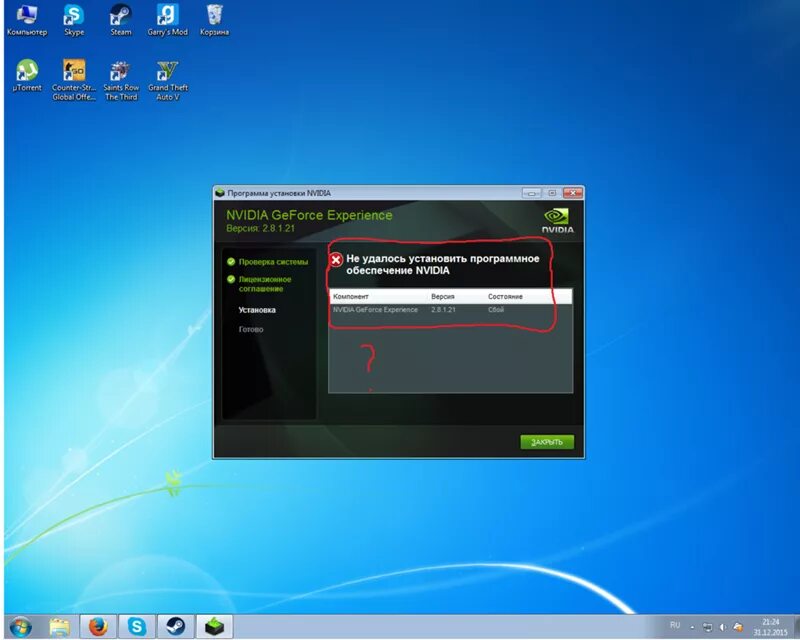Select Saints Row The Third shortcut
Screen dimensions: 800x640
[x=121, y=80]
